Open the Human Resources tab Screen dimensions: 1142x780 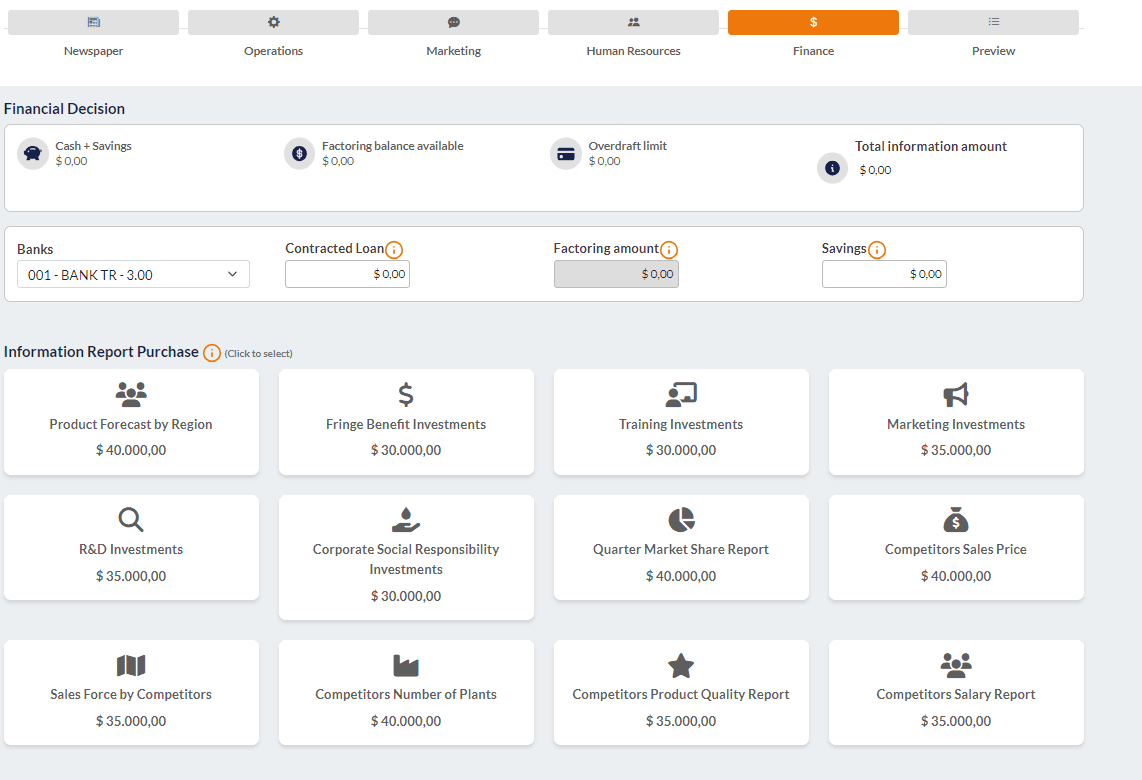(633, 23)
